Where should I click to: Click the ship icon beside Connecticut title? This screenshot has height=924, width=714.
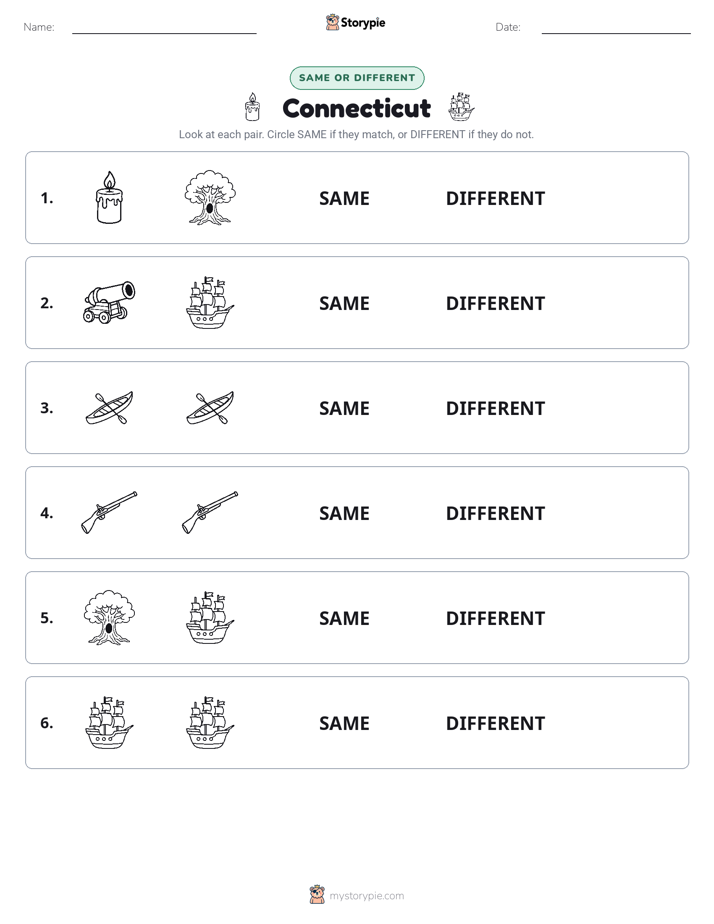(x=461, y=107)
